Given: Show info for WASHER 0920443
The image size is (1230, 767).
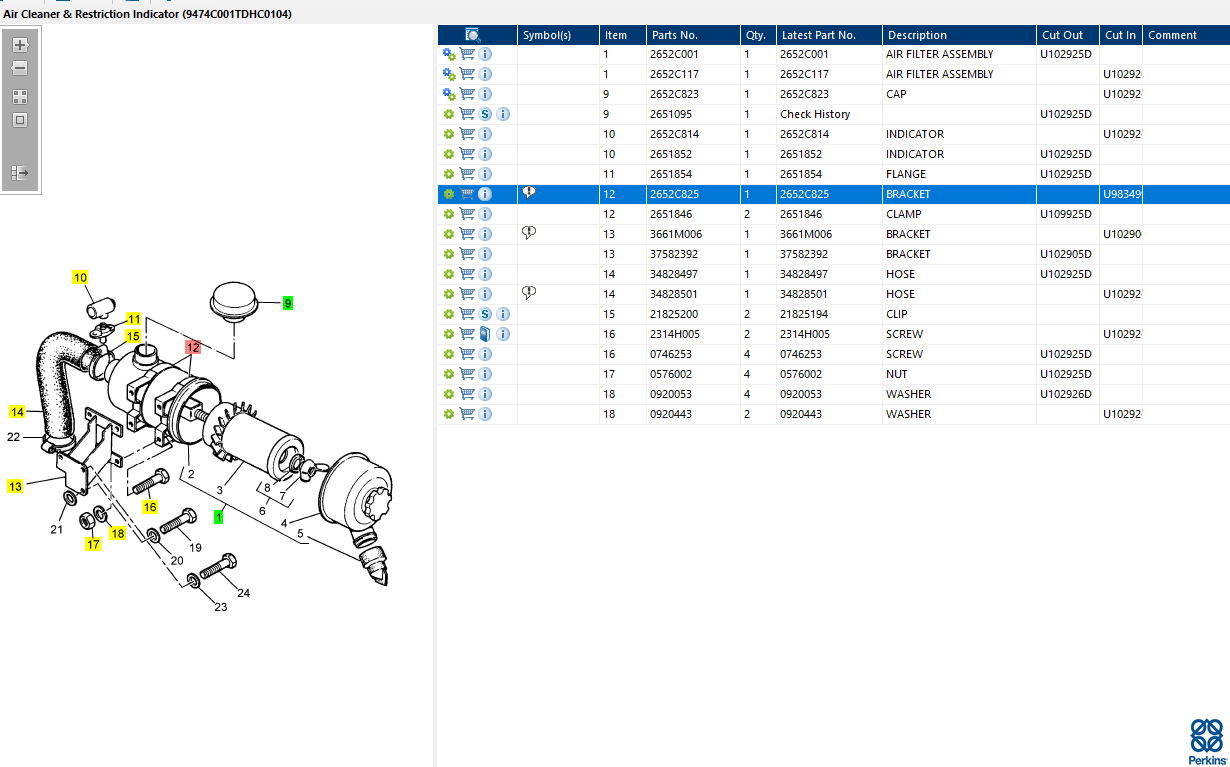Looking at the screenshot, I should (485, 414).
